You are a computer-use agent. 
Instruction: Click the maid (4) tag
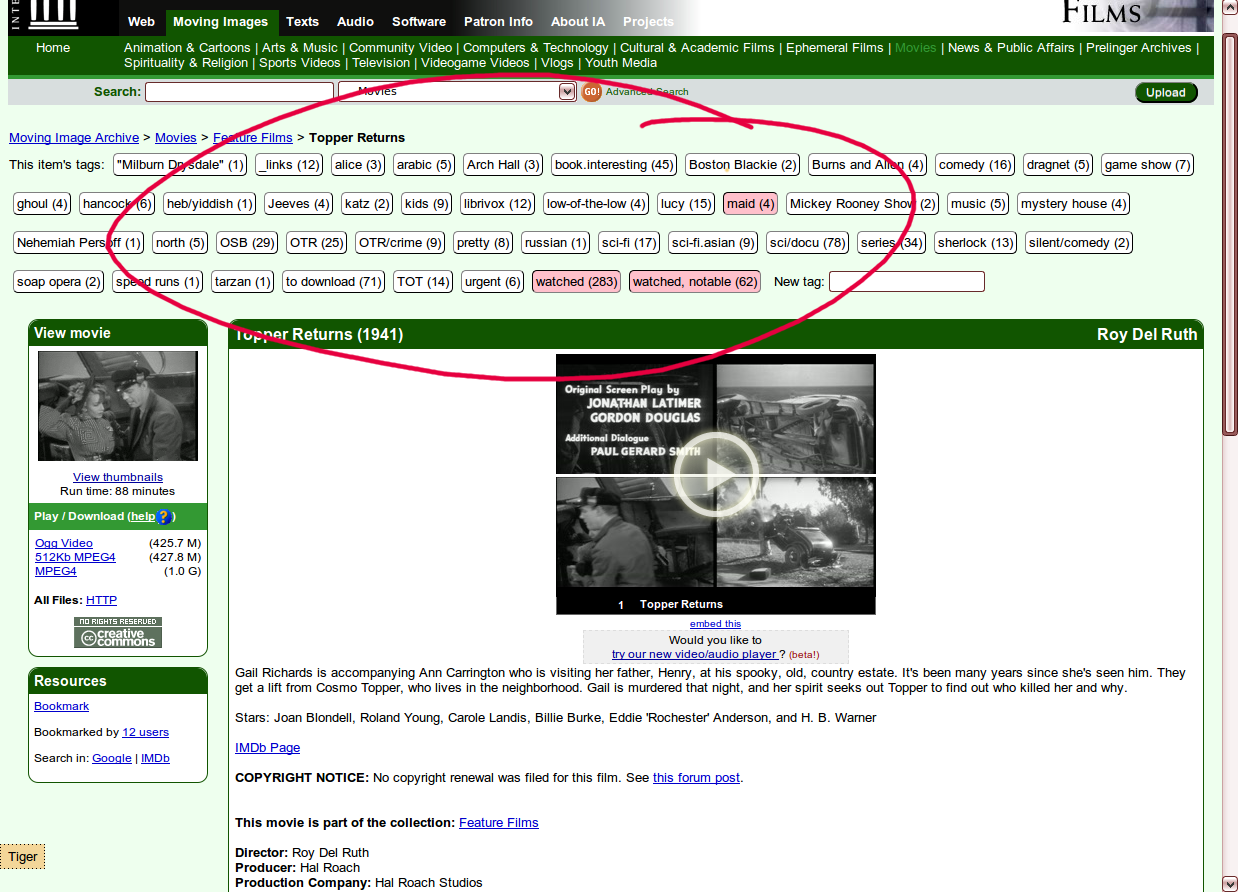(750, 204)
